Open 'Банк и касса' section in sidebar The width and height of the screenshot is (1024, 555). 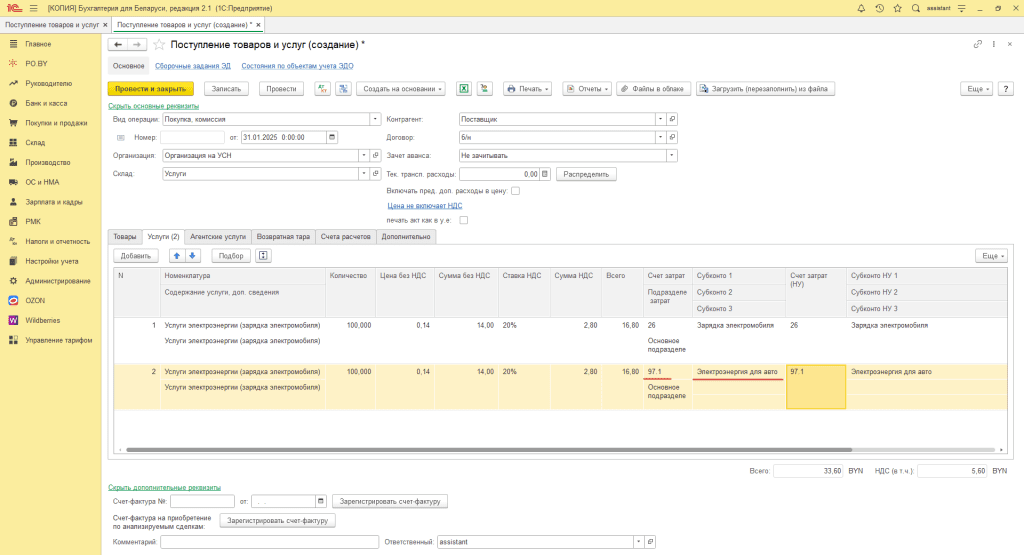pos(46,103)
